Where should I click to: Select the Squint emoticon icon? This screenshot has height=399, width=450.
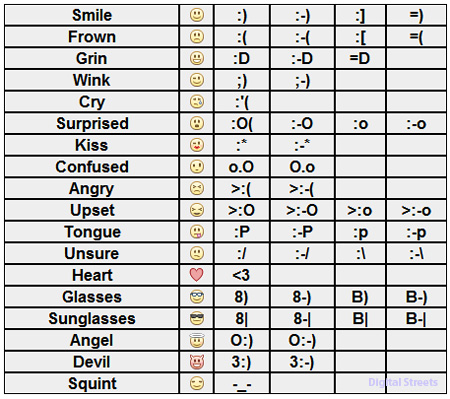click(197, 383)
